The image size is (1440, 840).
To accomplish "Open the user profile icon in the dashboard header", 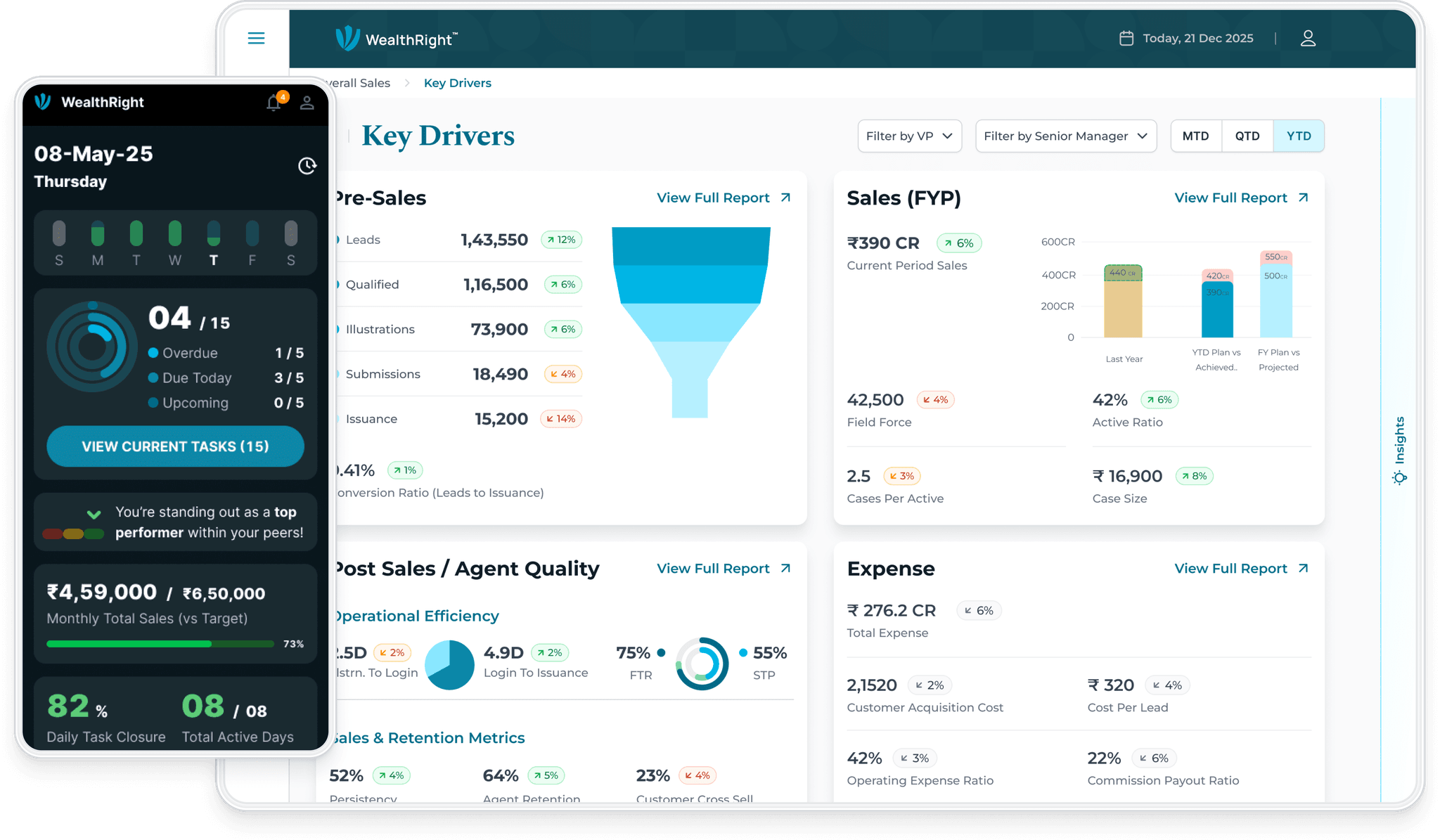I will 1308,38.
